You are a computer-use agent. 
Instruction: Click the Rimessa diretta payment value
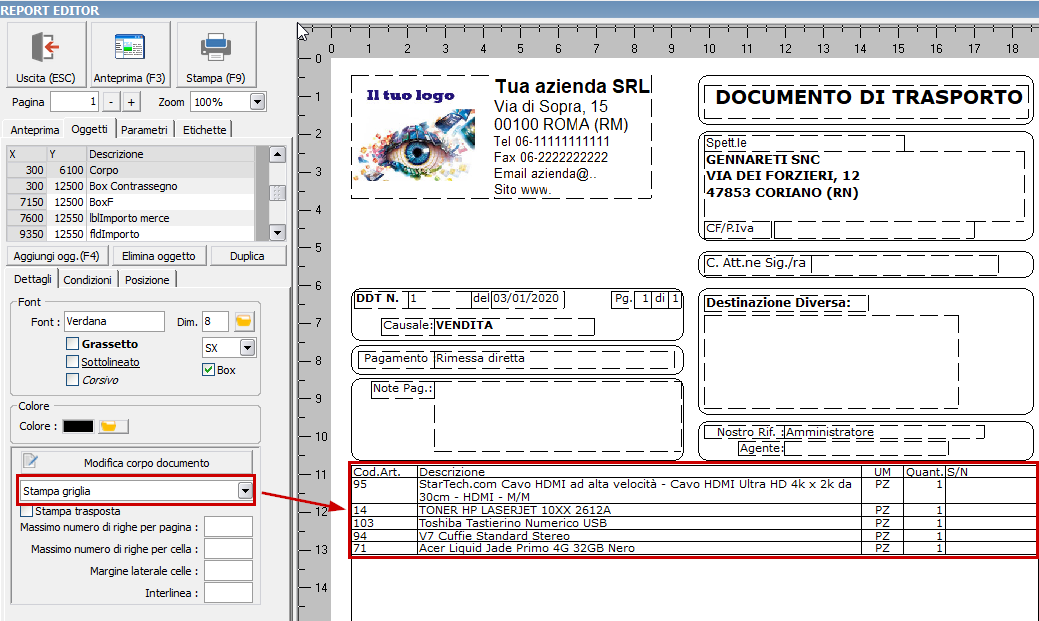pyautogui.click(x=480, y=358)
